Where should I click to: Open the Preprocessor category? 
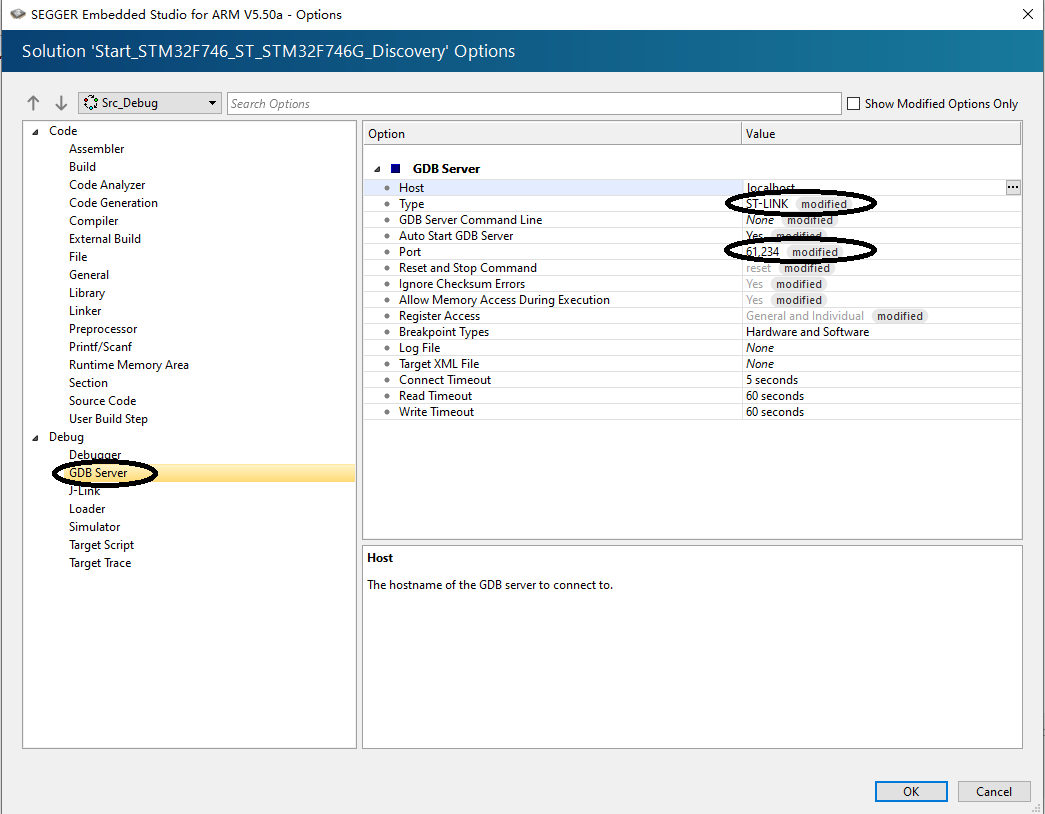[103, 329]
